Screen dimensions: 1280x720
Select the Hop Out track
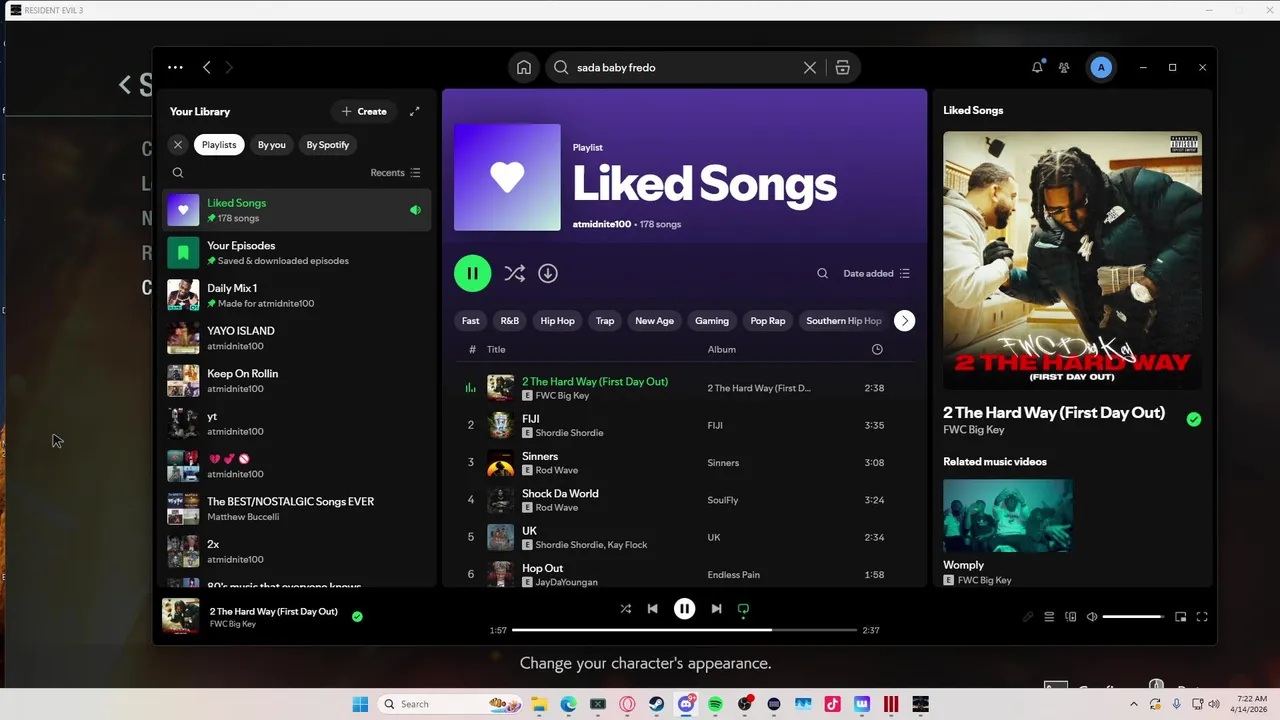click(x=684, y=574)
